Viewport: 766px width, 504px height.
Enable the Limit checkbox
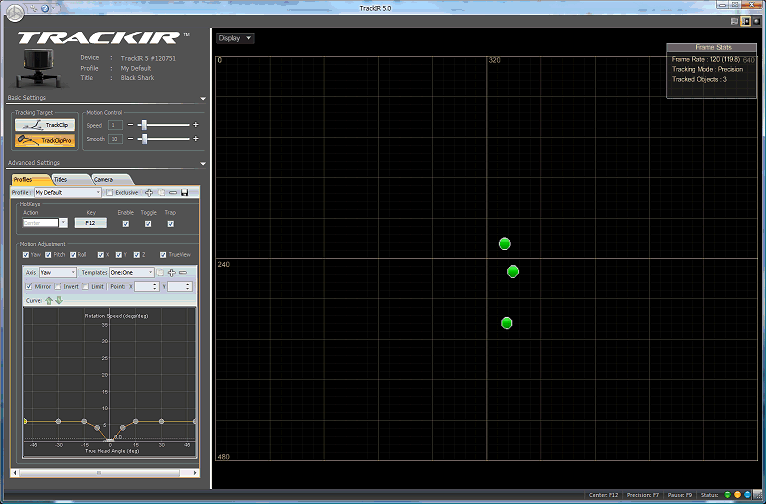[85, 286]
